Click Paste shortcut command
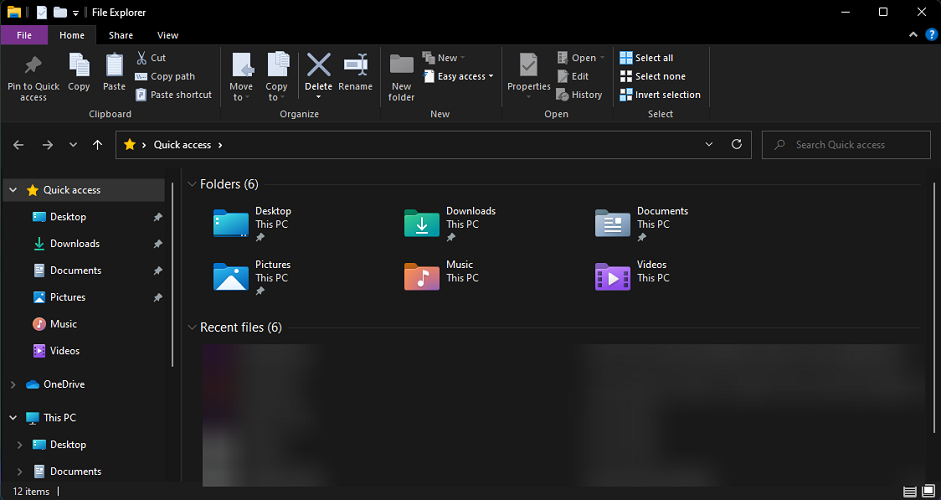Image resolution: width=941 pixels, height=500 pixels. click(174, 95)
